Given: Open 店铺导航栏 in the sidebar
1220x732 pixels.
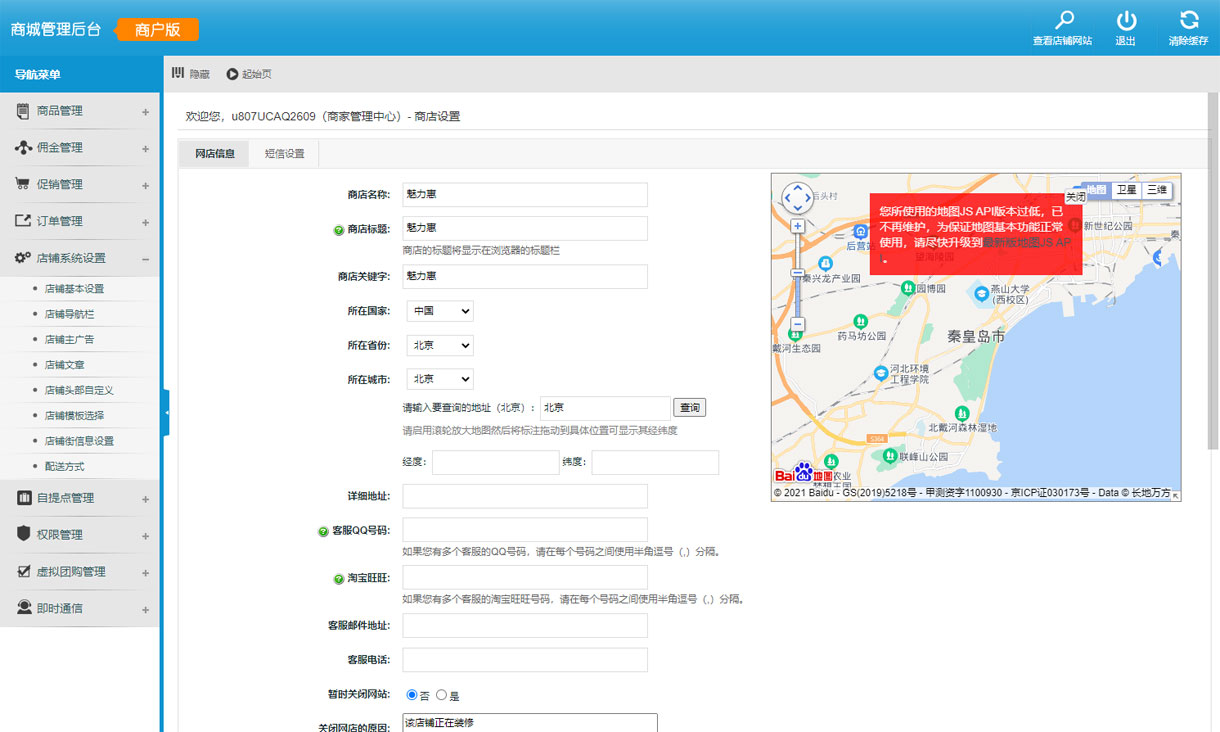Looking at the screenshot, I should pyautogui.click(x=69, y=314).
